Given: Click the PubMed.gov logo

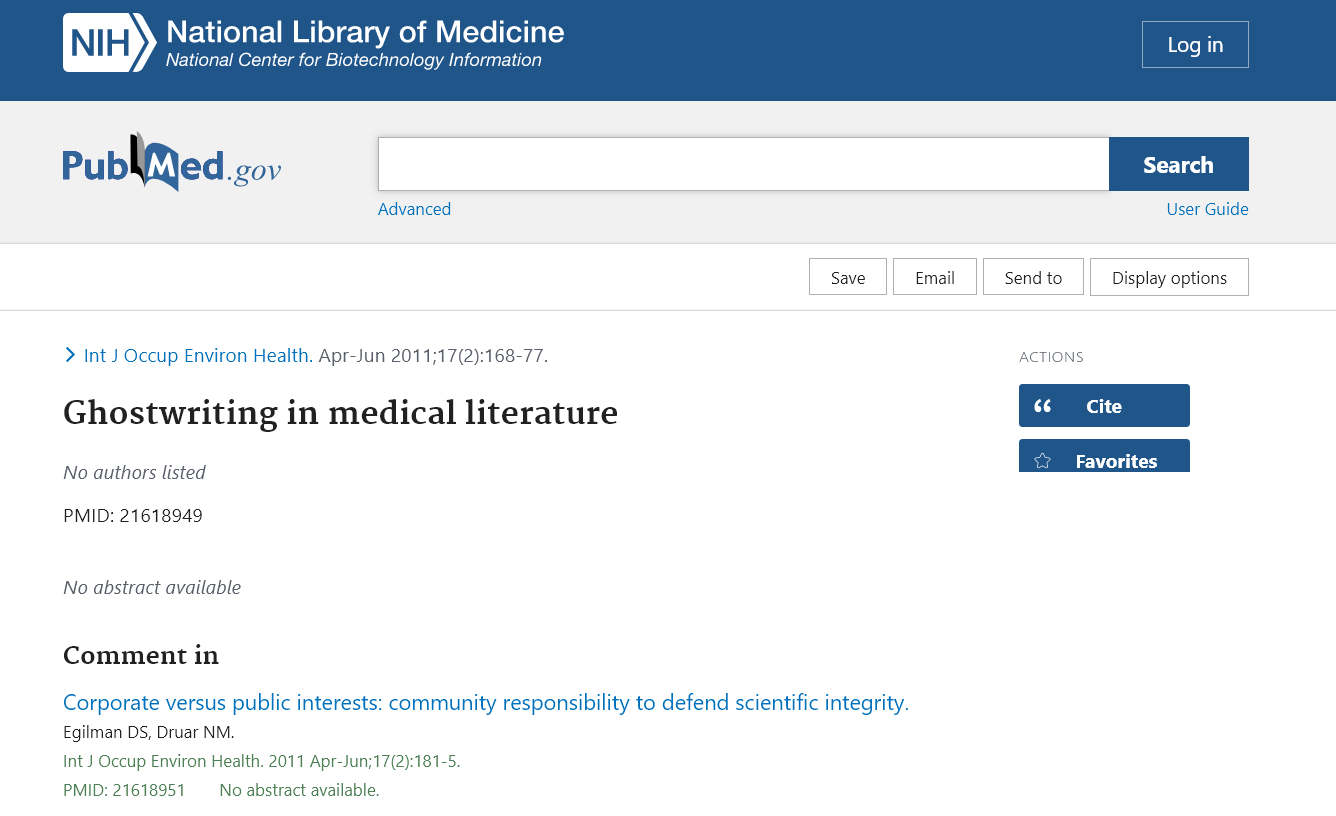Looking at the screenshot, I should [x=172, y=164].
